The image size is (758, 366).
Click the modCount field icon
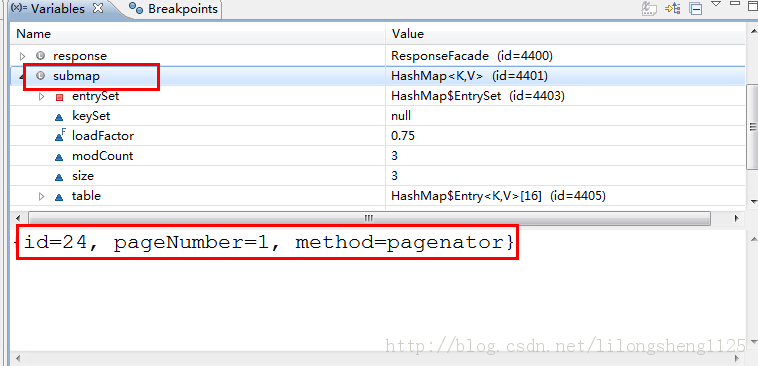point(59,157)
